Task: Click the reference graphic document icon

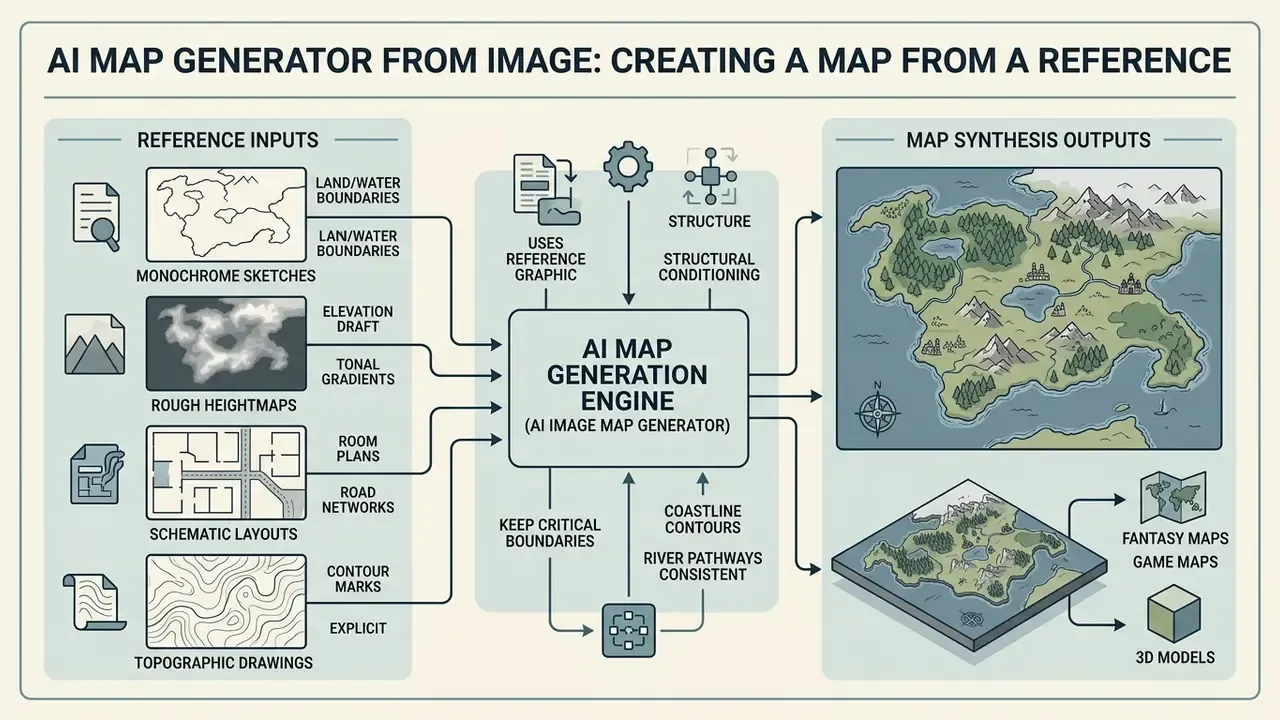Action: coord(547,190)
